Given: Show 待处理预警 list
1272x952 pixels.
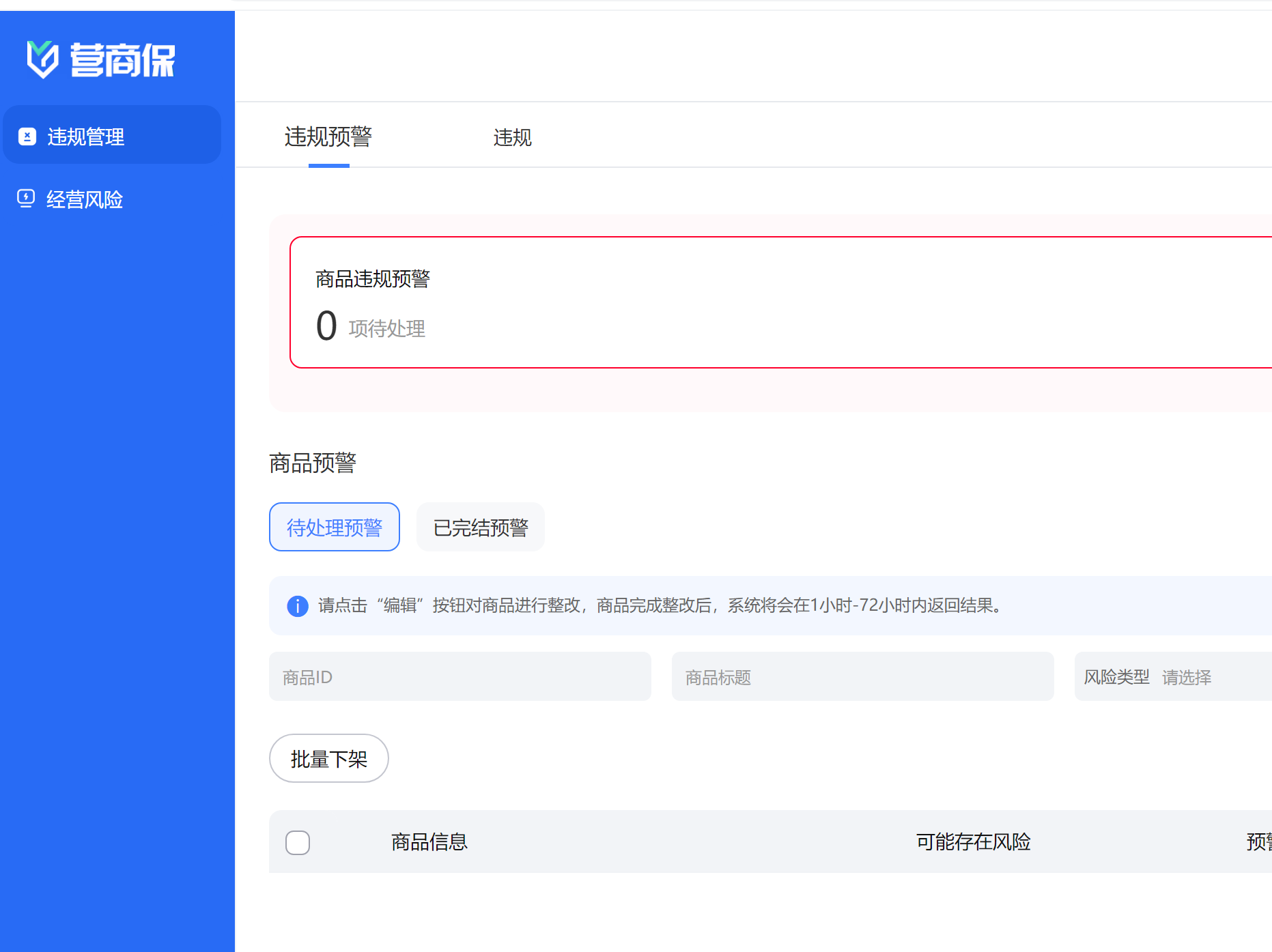Looking at the screenshot, I should (335, 527).
